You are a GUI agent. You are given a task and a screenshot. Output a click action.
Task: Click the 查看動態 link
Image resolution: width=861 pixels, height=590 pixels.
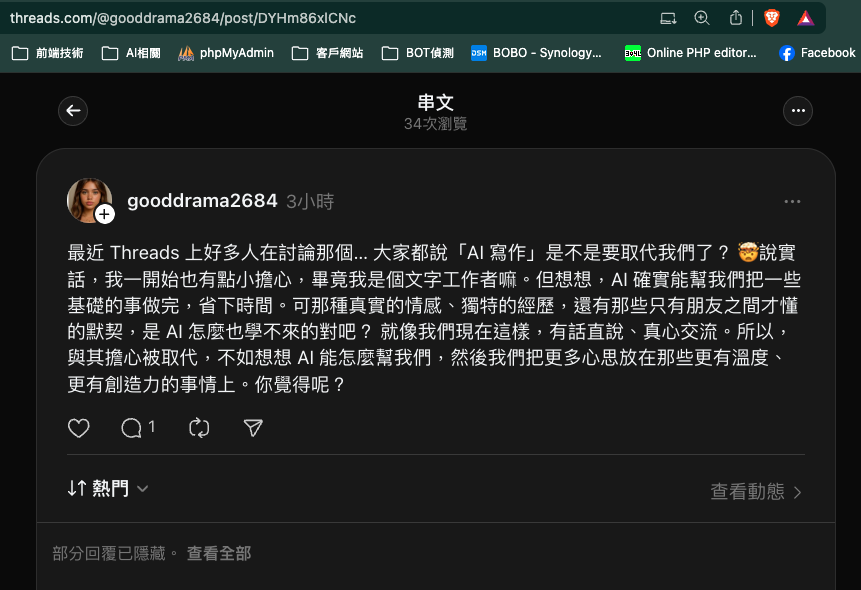click(756, 491)
